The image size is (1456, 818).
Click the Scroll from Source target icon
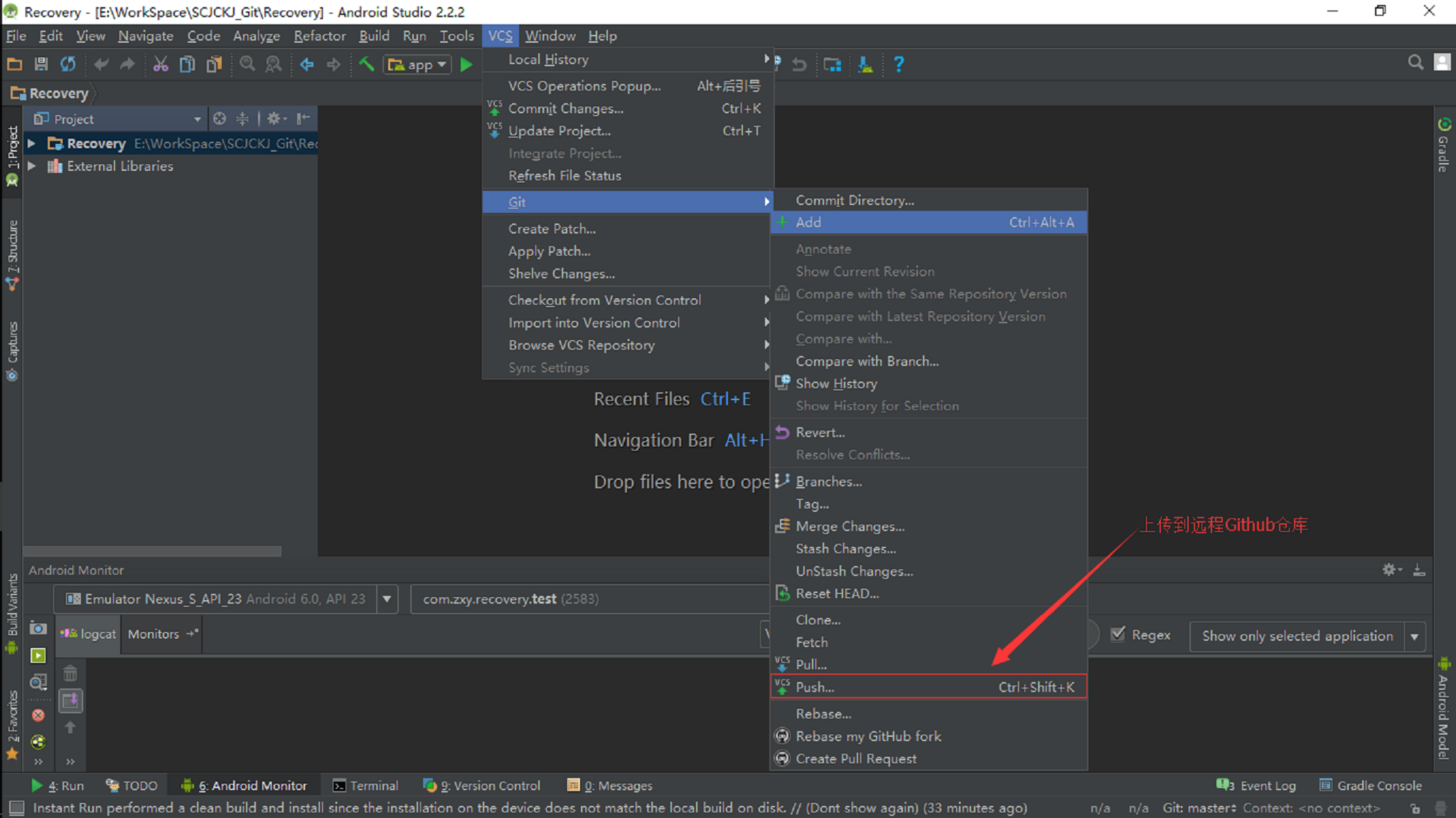coord(219,118)
